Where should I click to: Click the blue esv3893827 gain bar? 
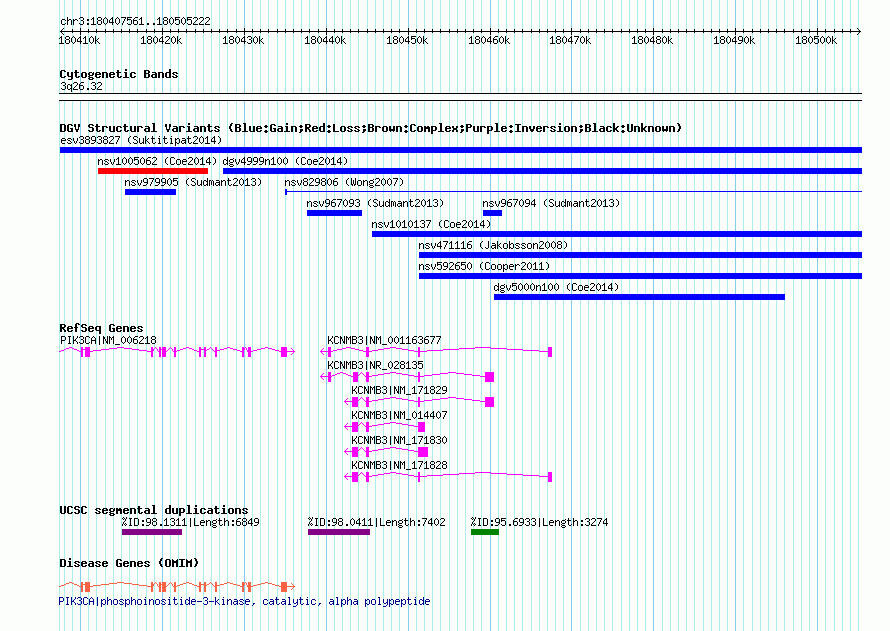click(x=461, y=150)
